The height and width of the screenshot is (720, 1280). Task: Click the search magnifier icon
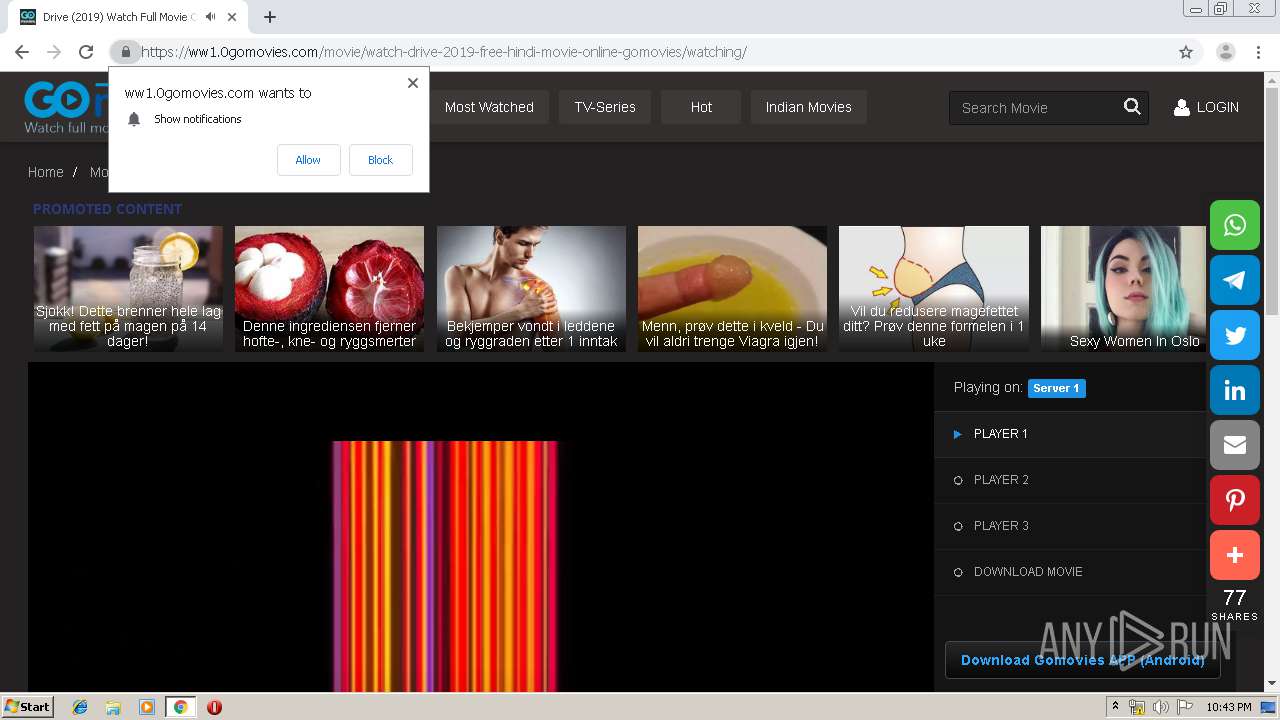tap(1132, 107)
